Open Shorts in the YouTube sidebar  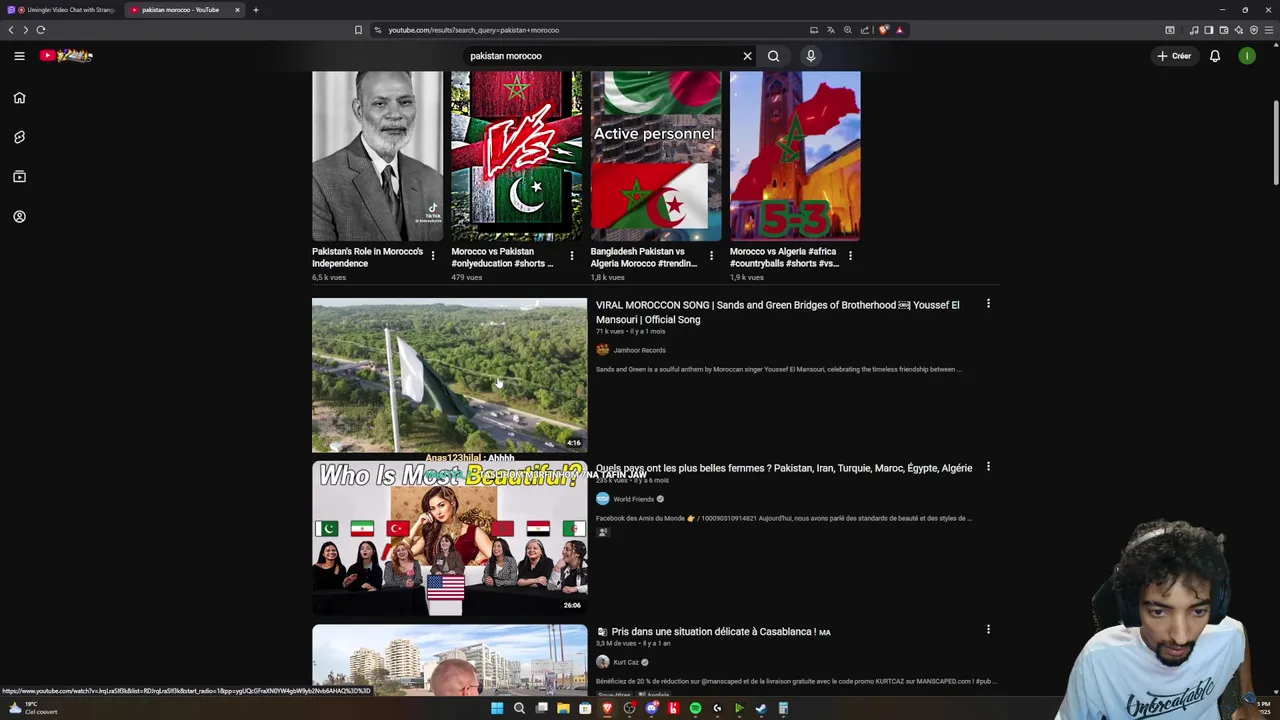coord(19,137)
